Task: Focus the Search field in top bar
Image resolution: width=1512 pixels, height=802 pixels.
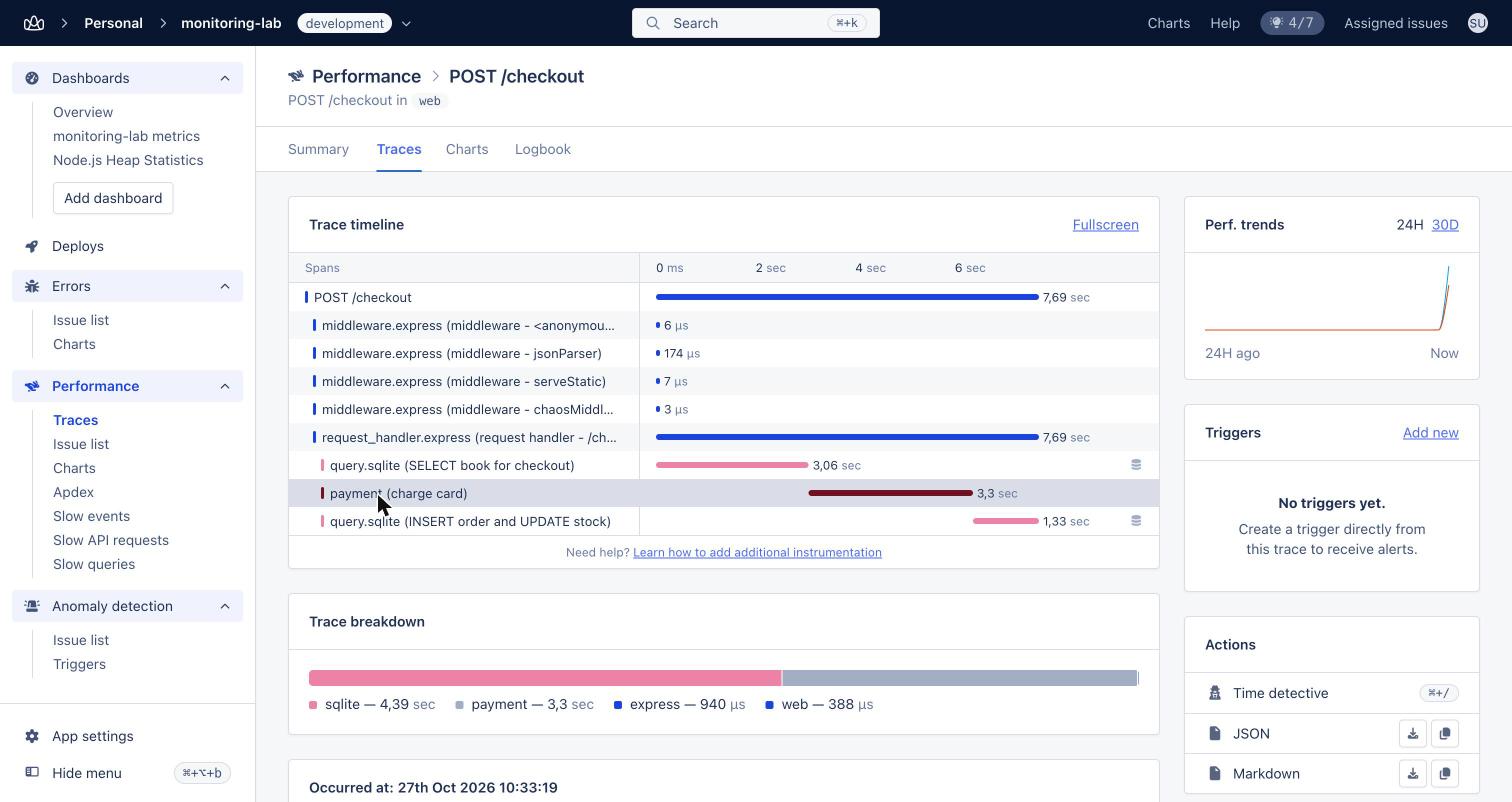Action: (x=756, y=23)
